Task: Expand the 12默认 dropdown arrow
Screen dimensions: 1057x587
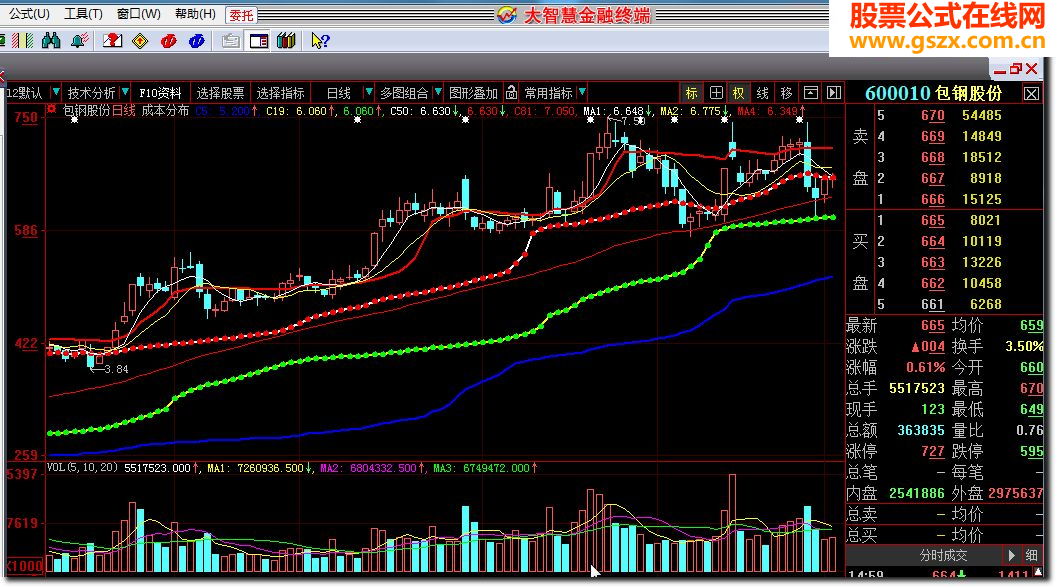Action: [55, 92]
